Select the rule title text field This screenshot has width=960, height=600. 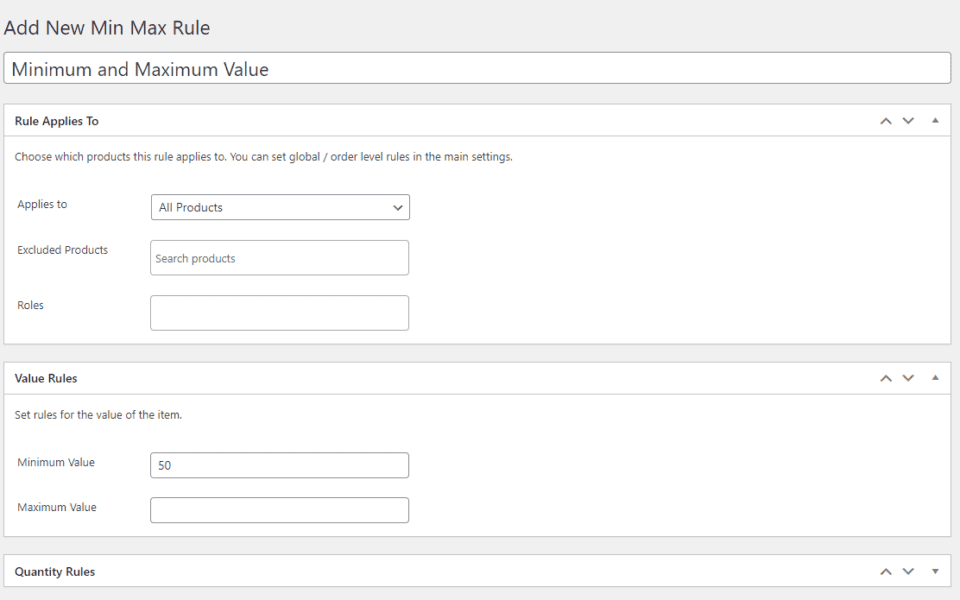tap(480, 68)
